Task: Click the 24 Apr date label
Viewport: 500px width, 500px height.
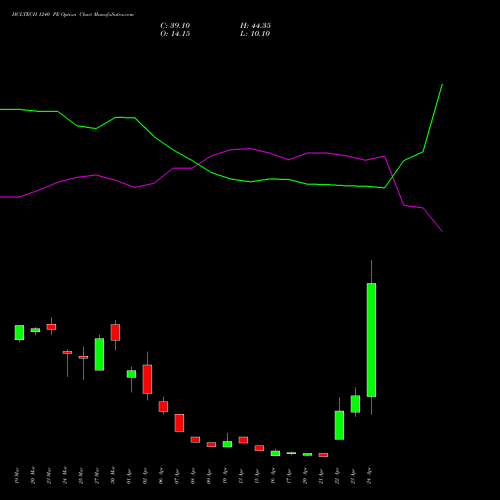Action: click(369, 476)
